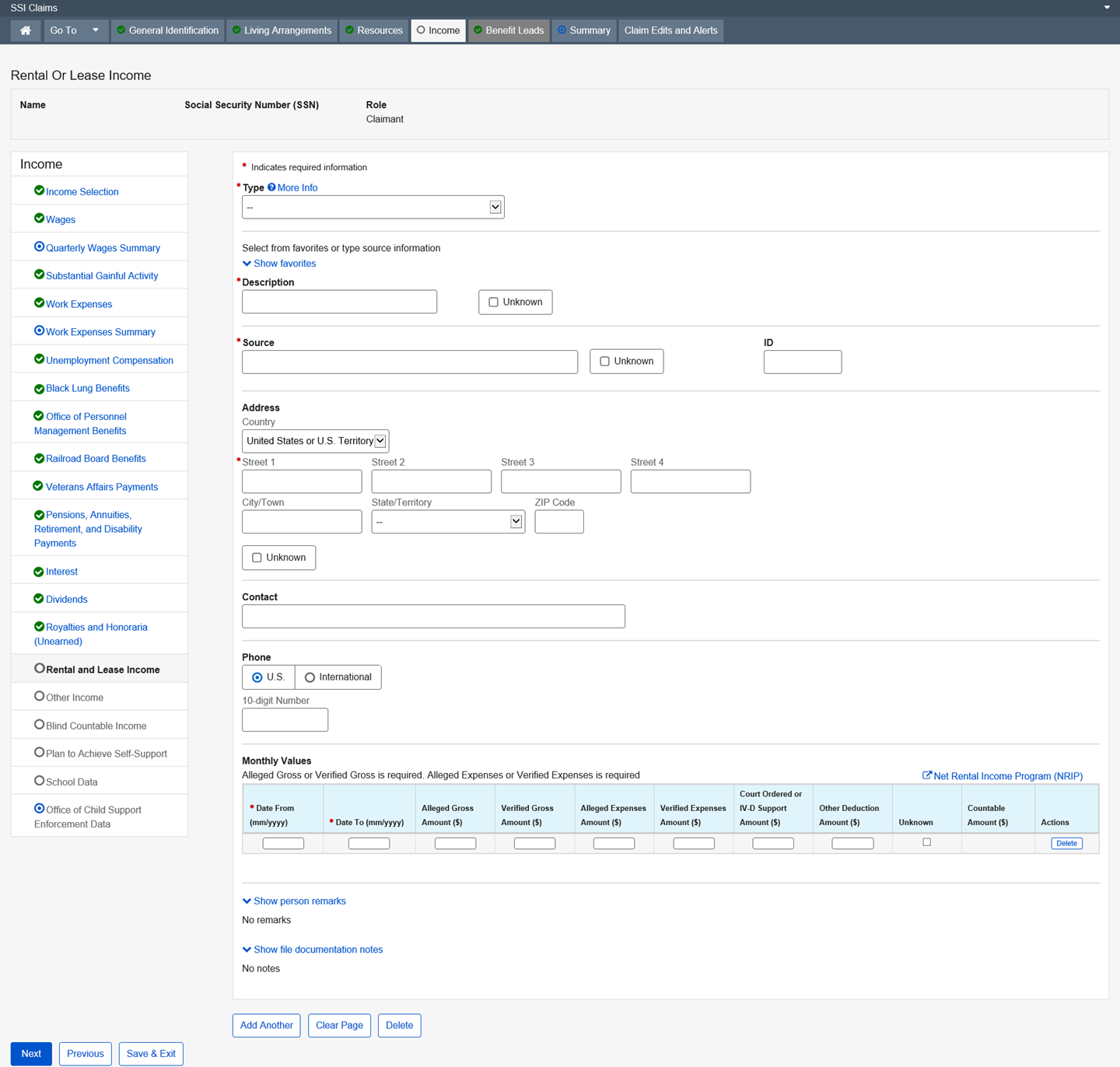Click the circle icon beside School Data

click(x=39, y=781)
